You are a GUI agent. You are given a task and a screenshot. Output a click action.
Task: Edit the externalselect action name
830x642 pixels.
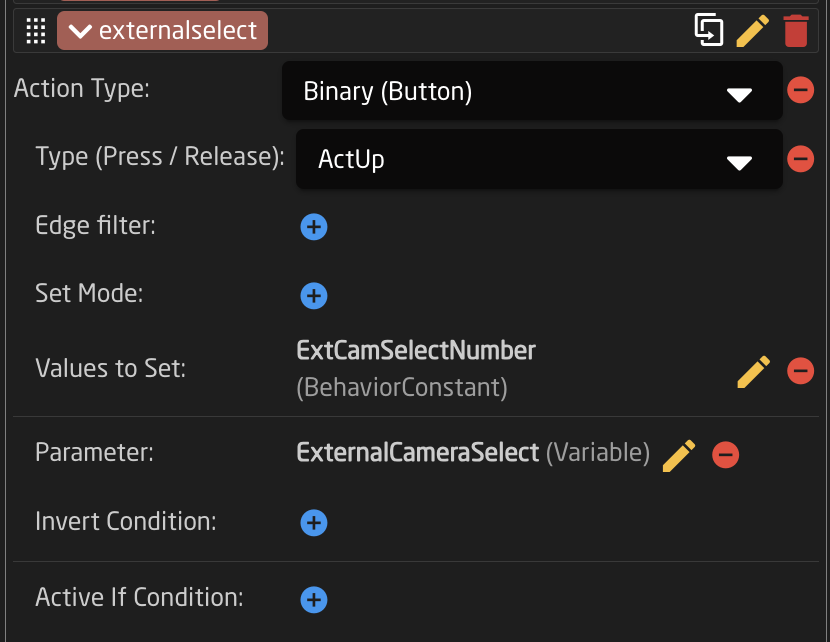[752, 31]
